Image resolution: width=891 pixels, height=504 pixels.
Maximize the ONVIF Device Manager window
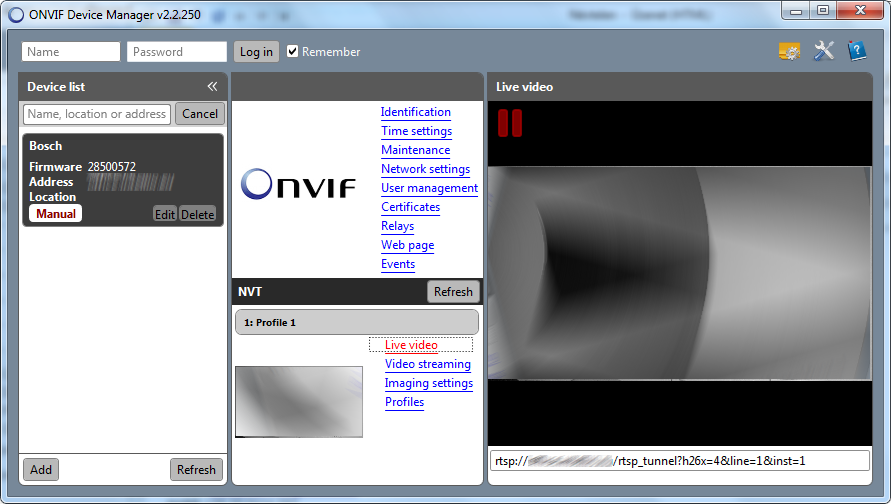823,11
